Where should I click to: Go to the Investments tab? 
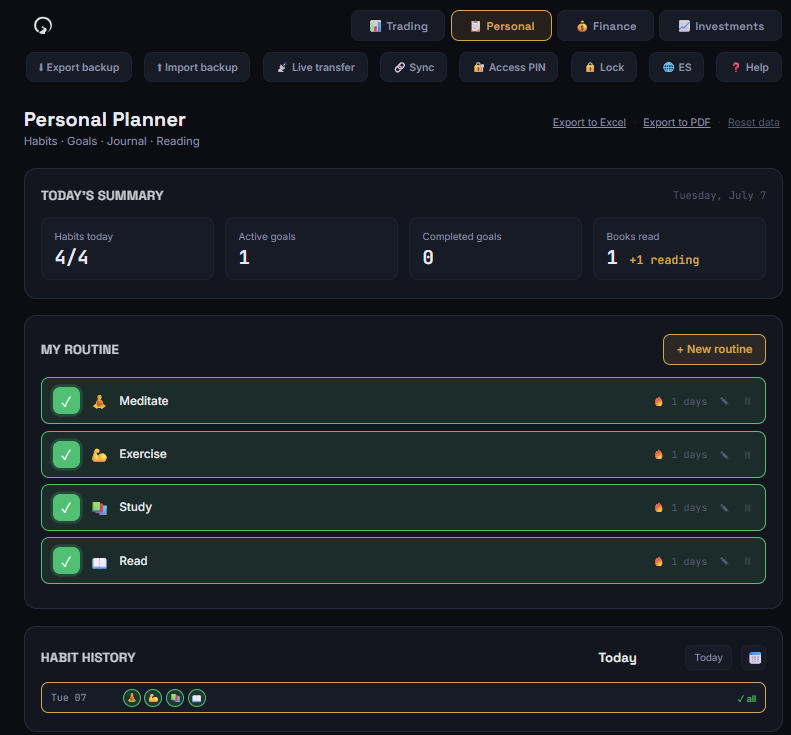click(x=721, y=26)
